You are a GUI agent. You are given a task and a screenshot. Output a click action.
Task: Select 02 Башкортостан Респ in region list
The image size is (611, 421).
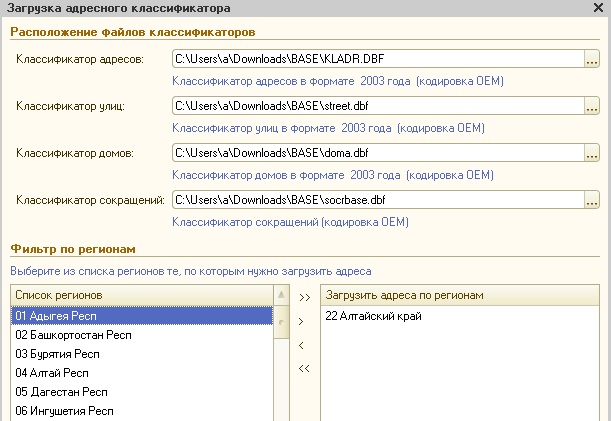tap(142, 335)
